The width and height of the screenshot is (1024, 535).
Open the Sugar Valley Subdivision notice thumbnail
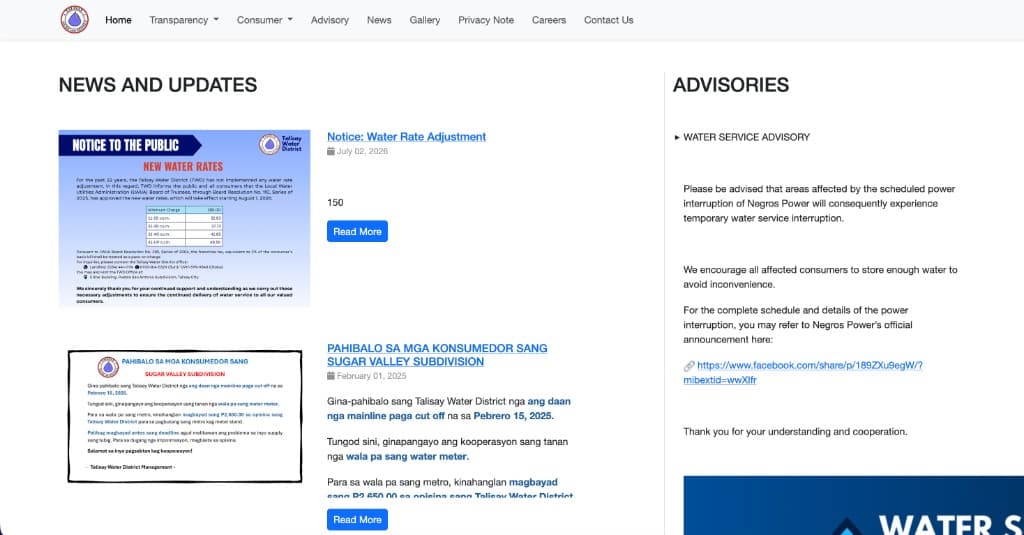click(185, 416)
